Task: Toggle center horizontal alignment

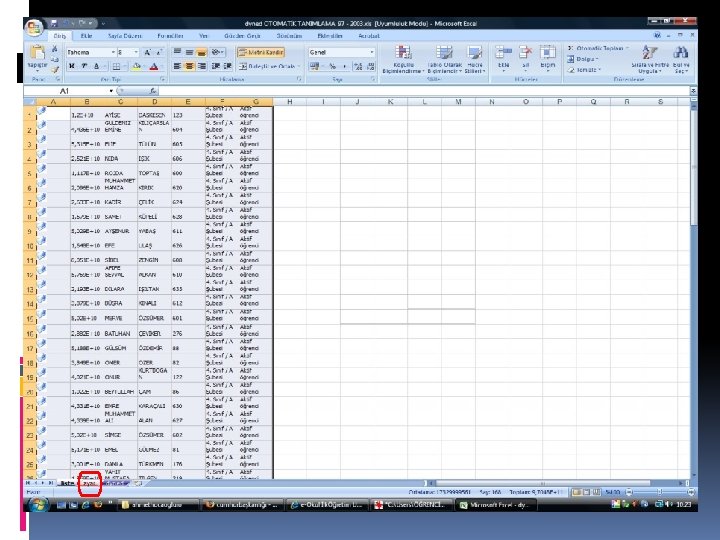Action: [x=189, y=67]
